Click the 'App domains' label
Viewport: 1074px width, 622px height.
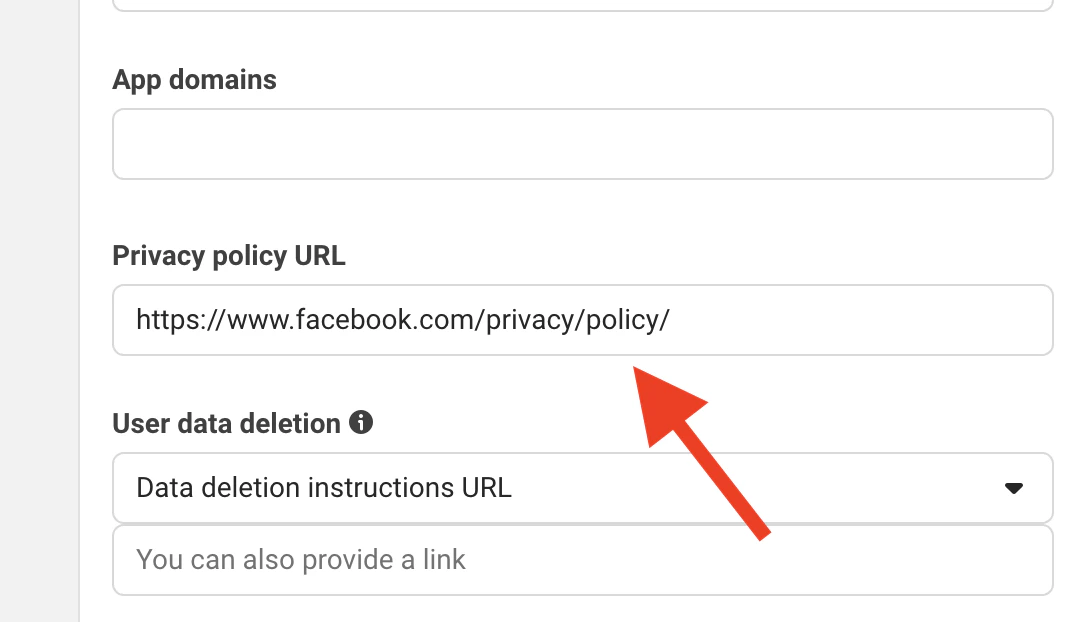[x=194, y=79]
